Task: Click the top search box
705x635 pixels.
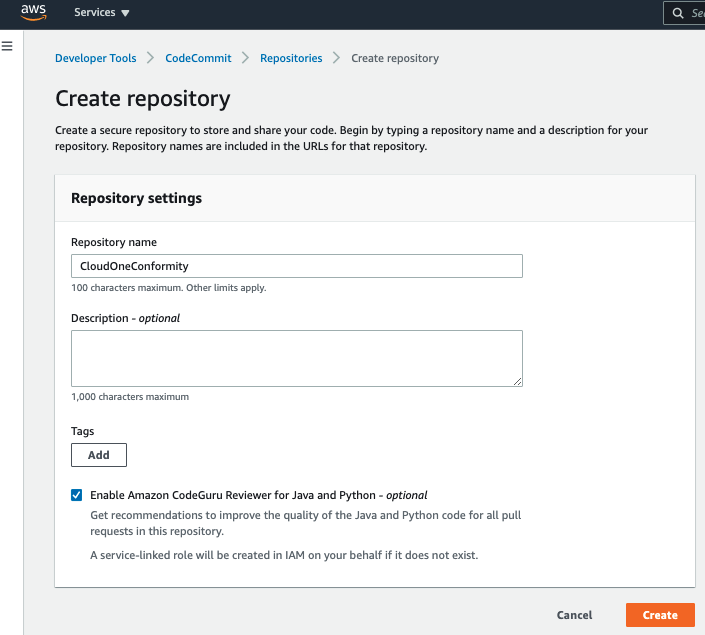Action: (684, 13)
